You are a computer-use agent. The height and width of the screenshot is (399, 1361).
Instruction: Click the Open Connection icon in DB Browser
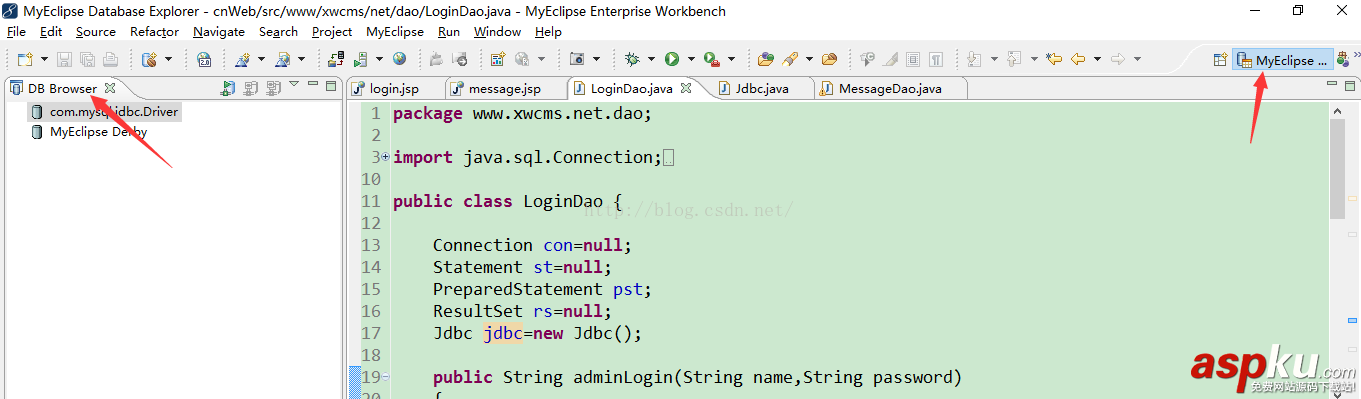(228, 88)
